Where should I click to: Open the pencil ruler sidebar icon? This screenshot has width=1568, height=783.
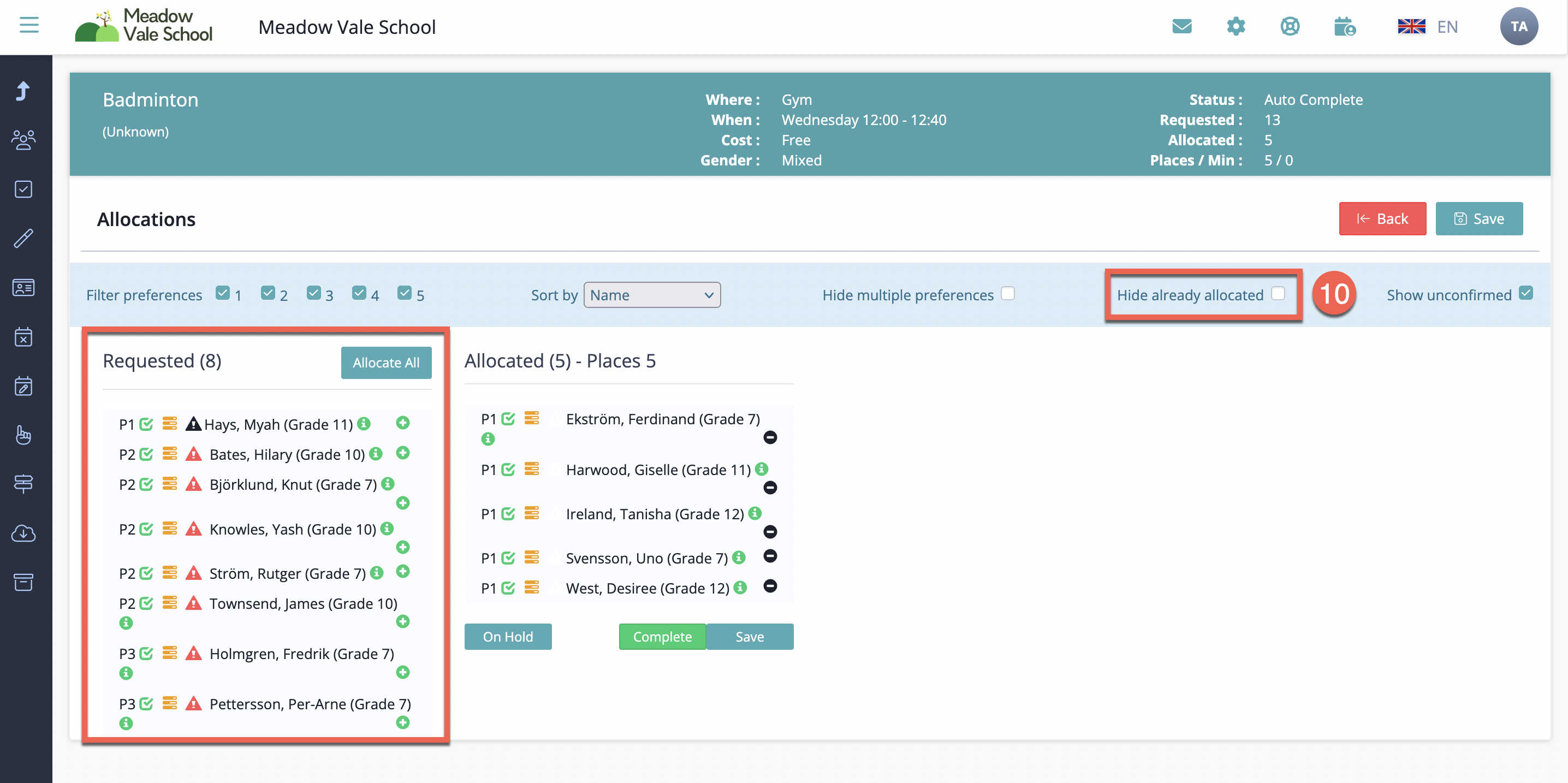coord(23,239)
